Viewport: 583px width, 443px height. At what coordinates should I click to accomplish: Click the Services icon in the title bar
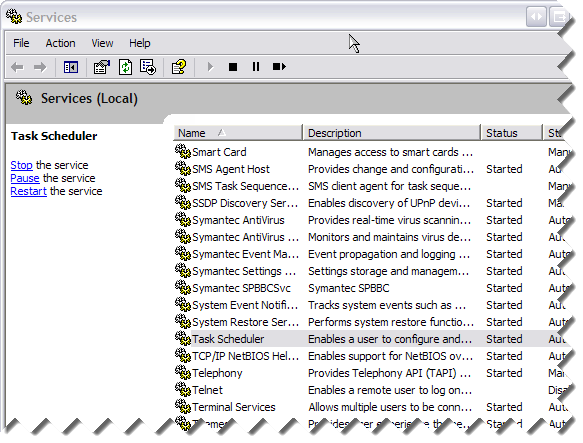14,16
